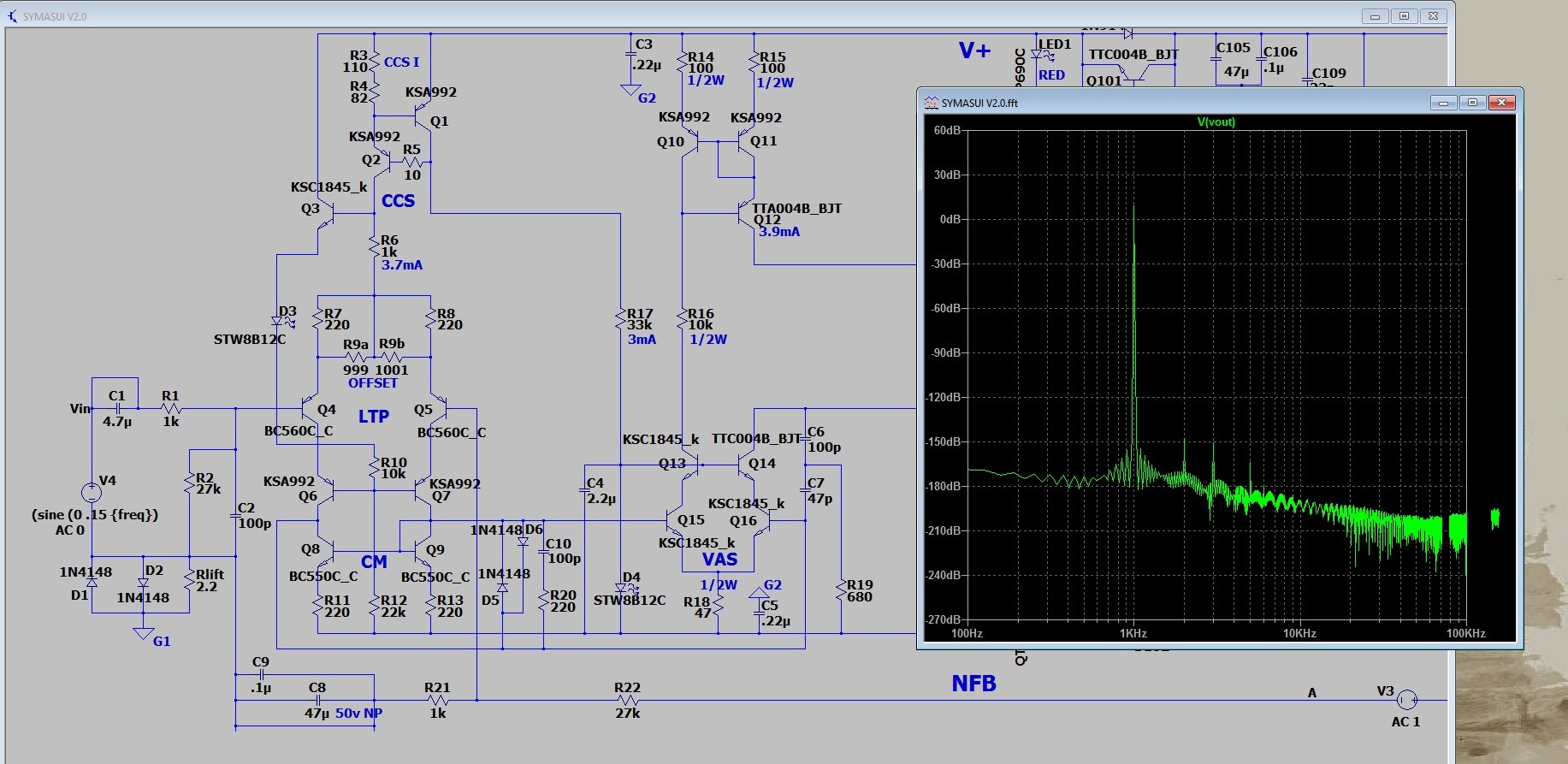
Task: Click the 60dB label on the FFT axis
Action: pyautogui.click(x=947, y=130)
